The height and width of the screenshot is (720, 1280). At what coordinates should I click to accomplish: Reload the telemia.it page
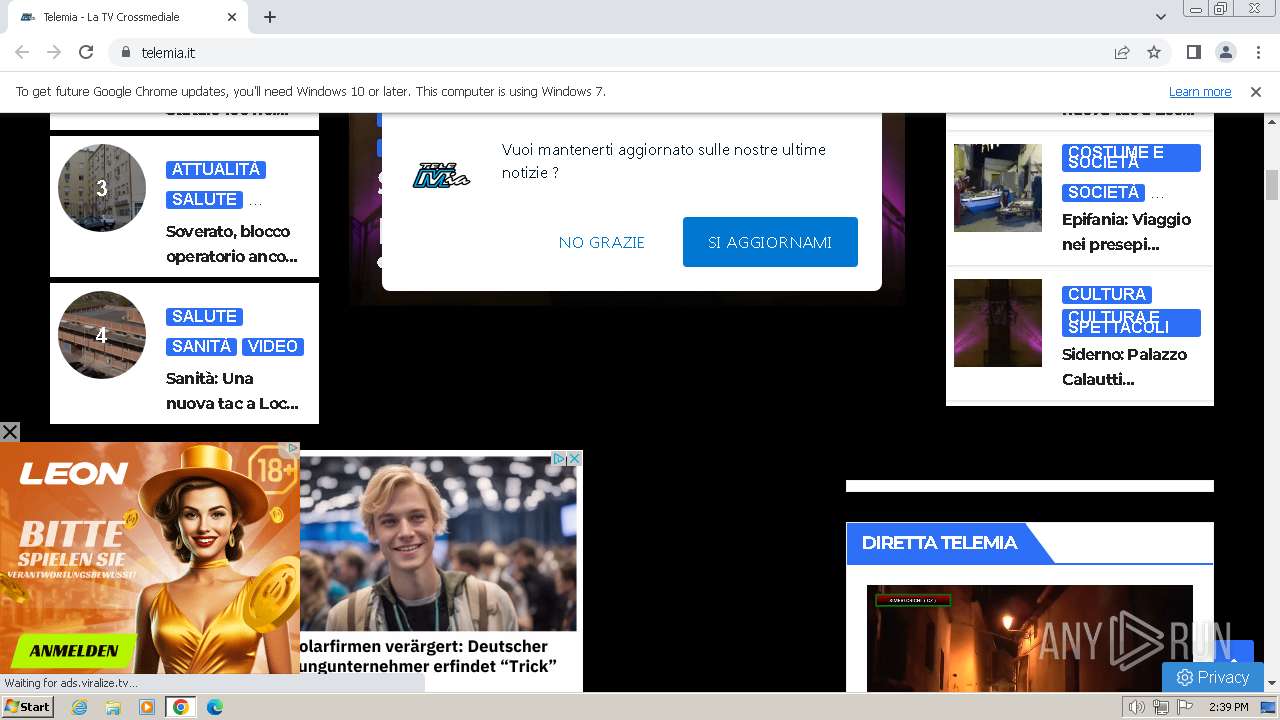point(86,52)
